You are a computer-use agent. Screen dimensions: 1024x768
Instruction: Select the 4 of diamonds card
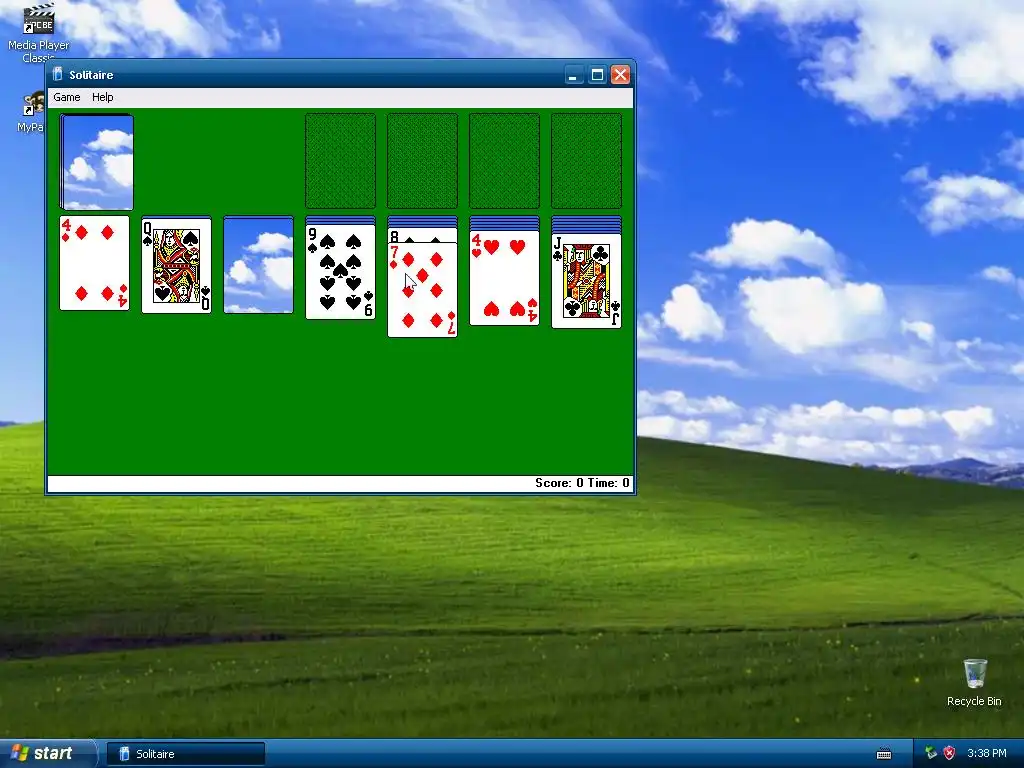point(95,263)
